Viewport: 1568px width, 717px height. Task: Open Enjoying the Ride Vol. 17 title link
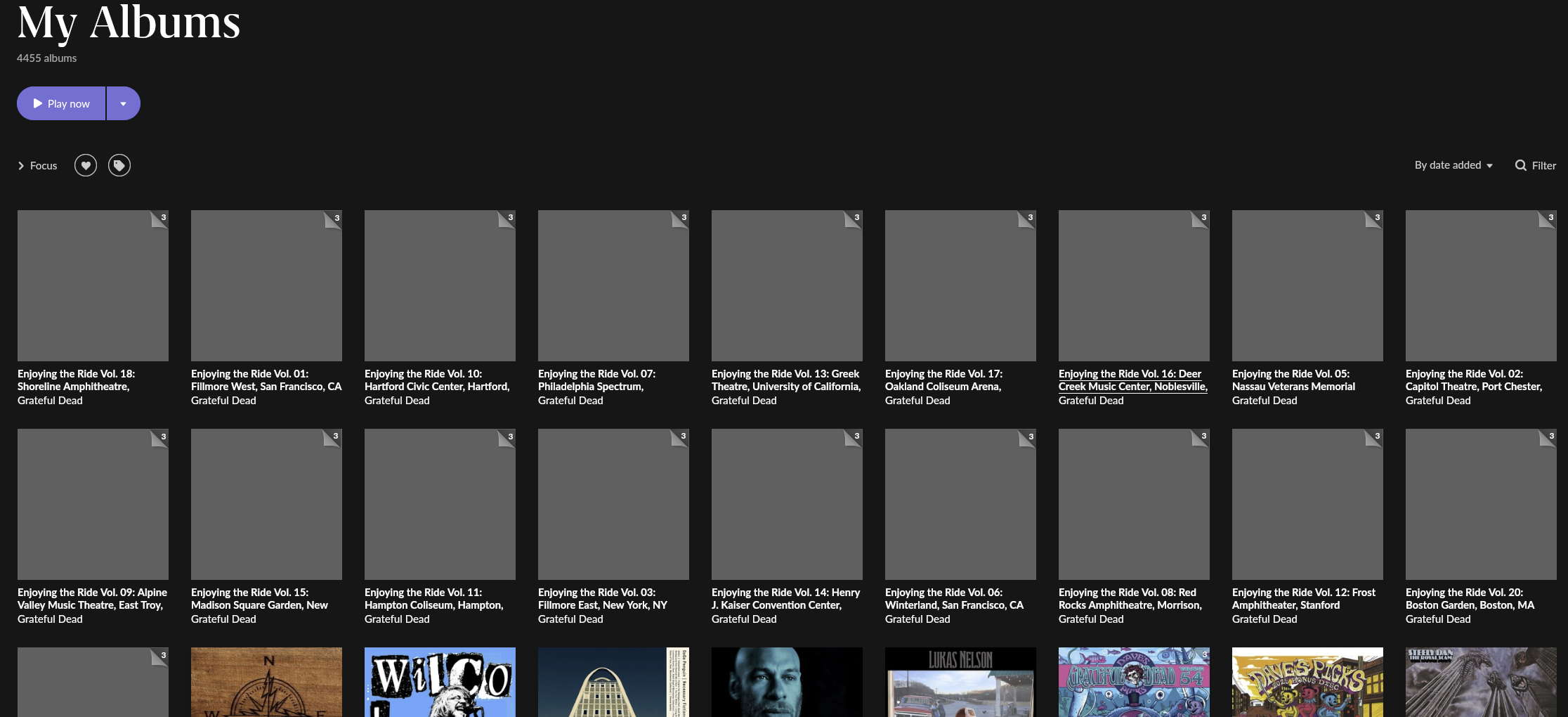(943, 380)
